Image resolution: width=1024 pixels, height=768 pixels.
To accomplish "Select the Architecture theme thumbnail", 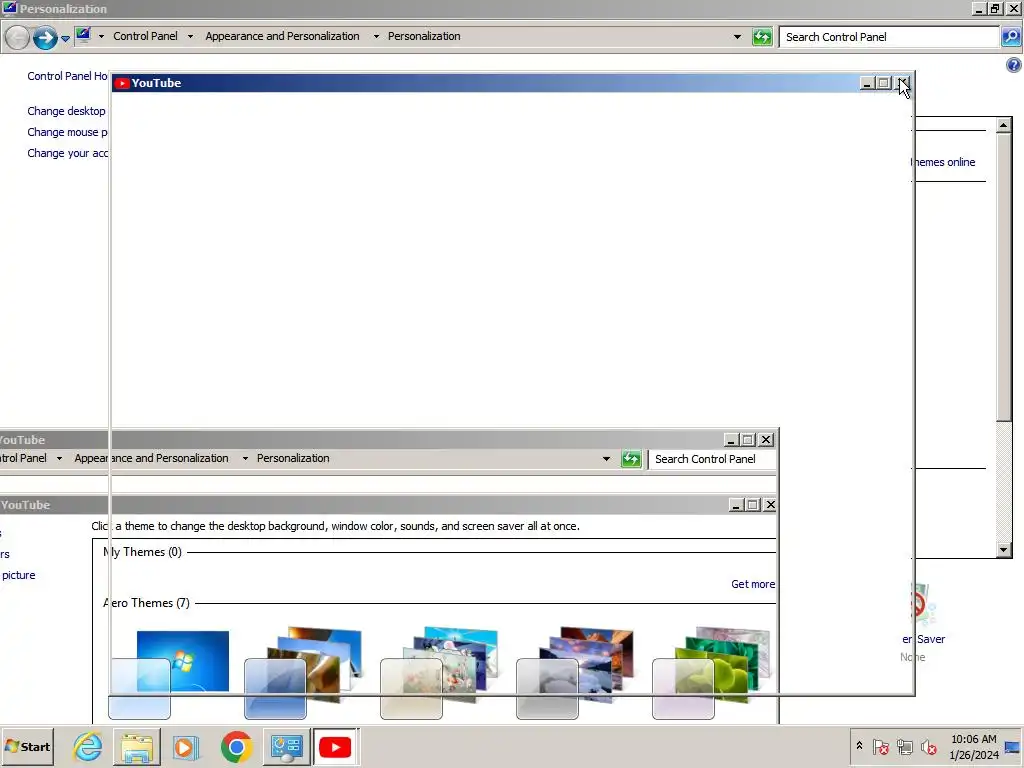I will (x=304, y=673).
